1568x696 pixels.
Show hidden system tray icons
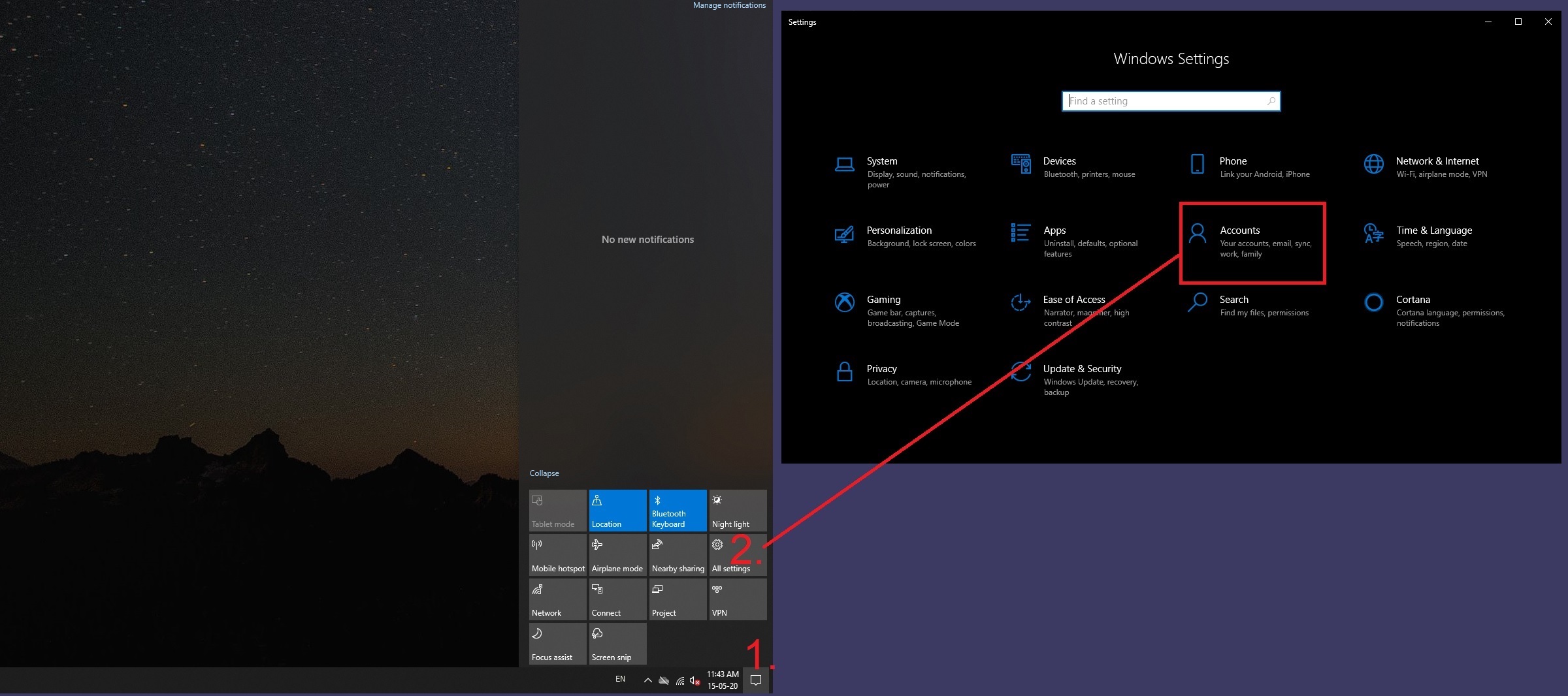(647, 680)
